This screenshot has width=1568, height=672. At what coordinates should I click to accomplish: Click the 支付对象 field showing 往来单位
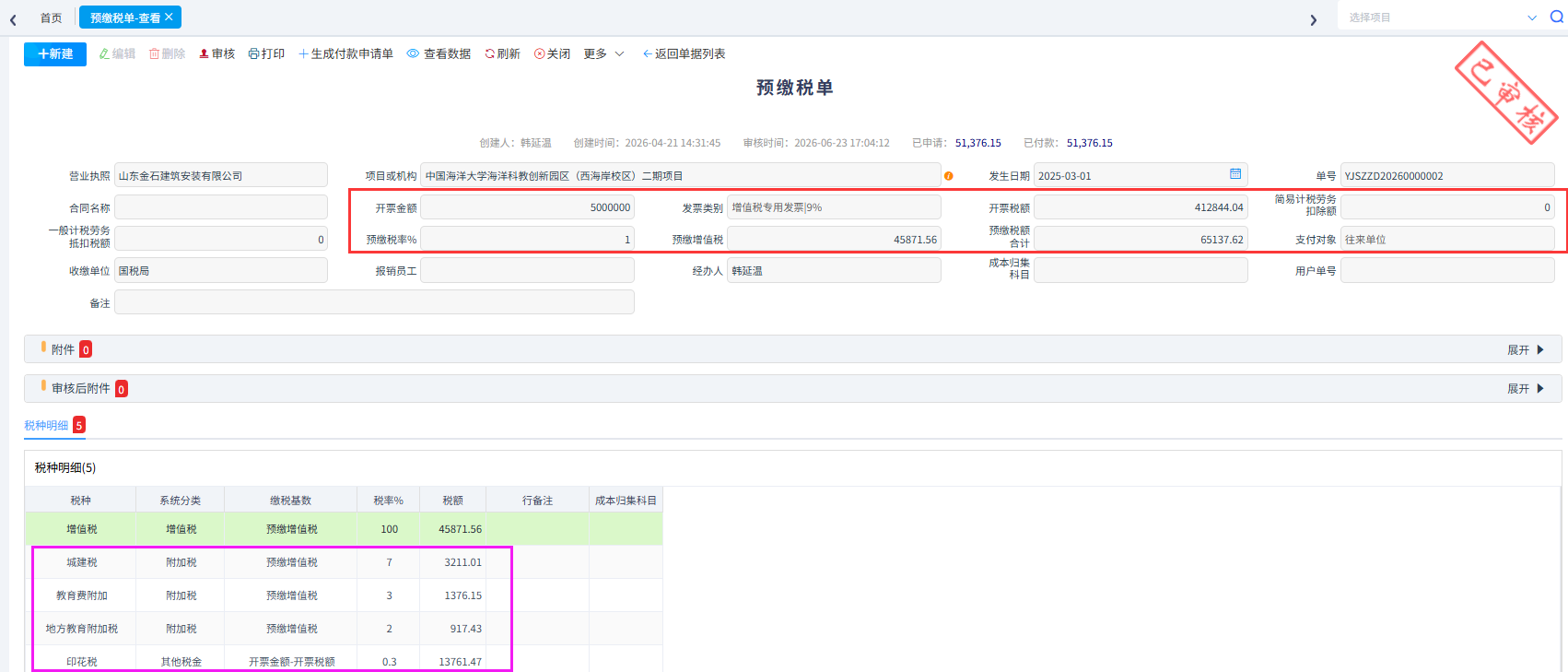(1447, 239)
